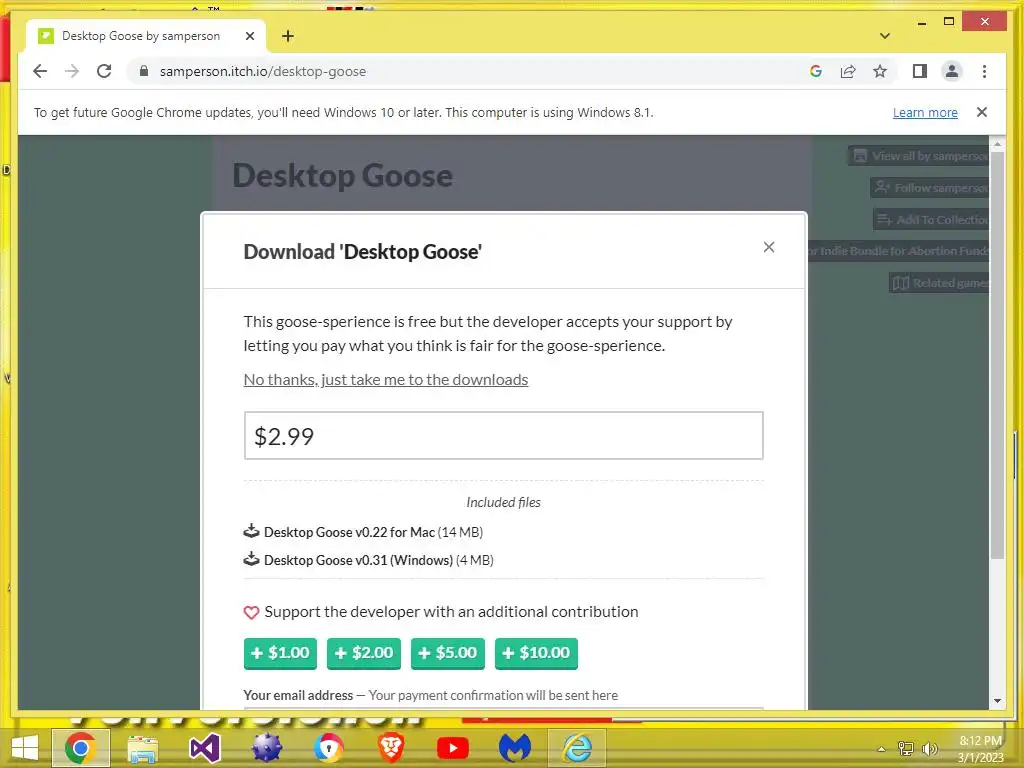Reload the Desktop Goose page
1024x768 pixels.
pos(104,71)
